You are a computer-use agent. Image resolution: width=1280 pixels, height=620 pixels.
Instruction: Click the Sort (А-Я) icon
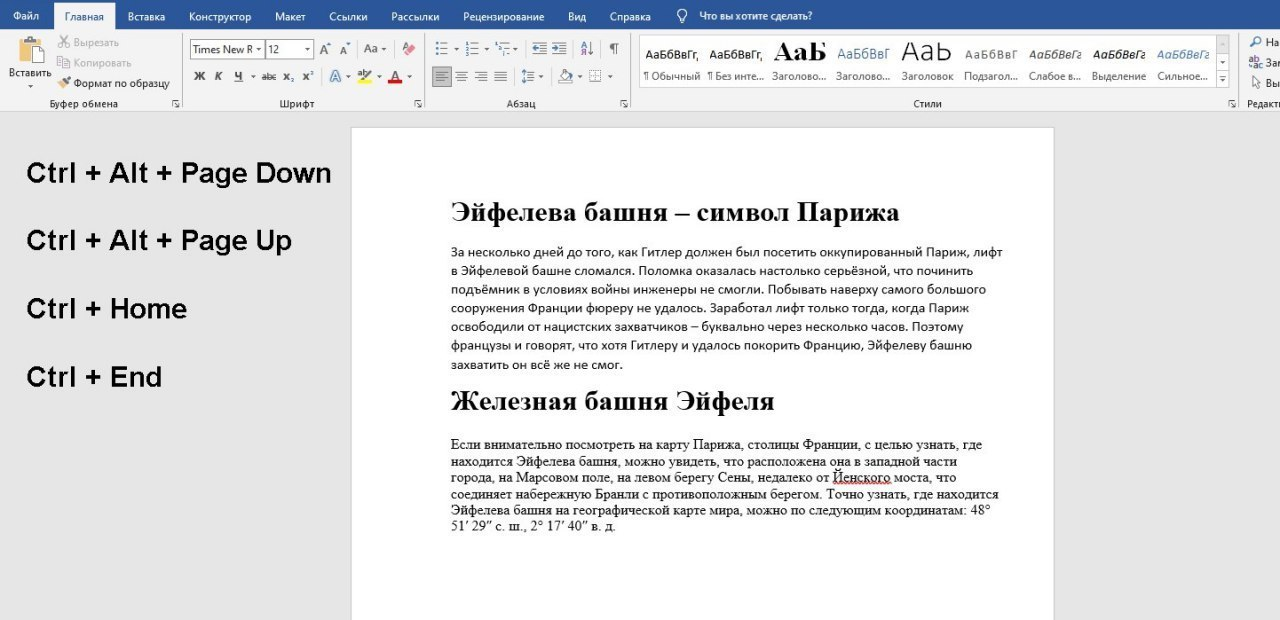pos(587,48)
